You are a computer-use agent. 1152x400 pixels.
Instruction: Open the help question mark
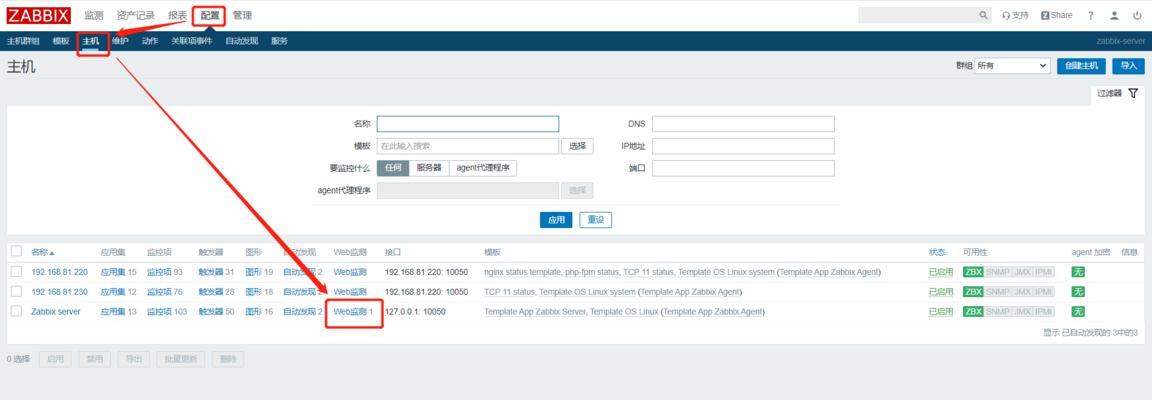click(1091, 15)
